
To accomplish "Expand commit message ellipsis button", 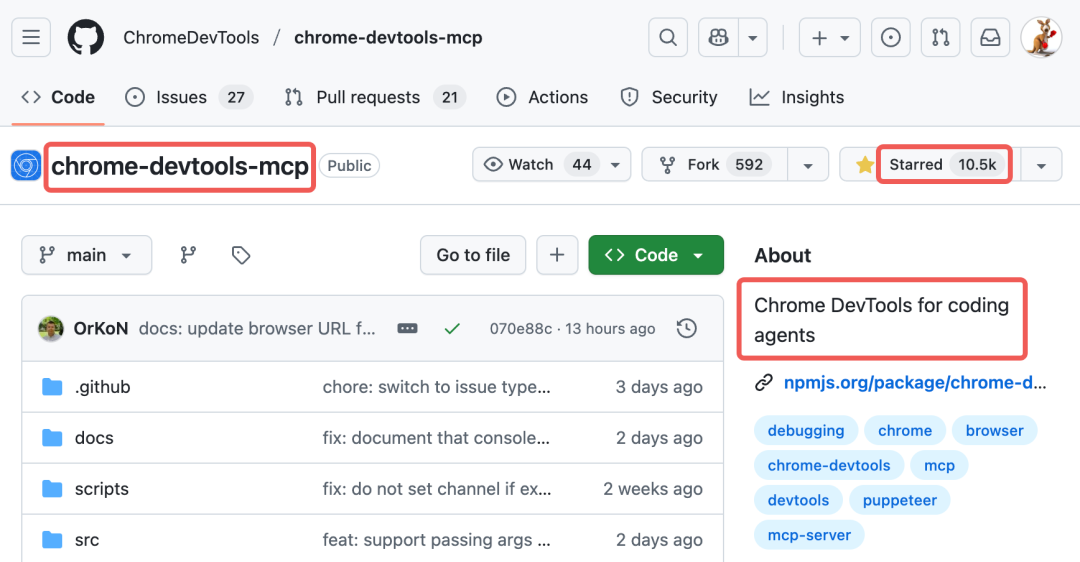I will coord(407,329).
